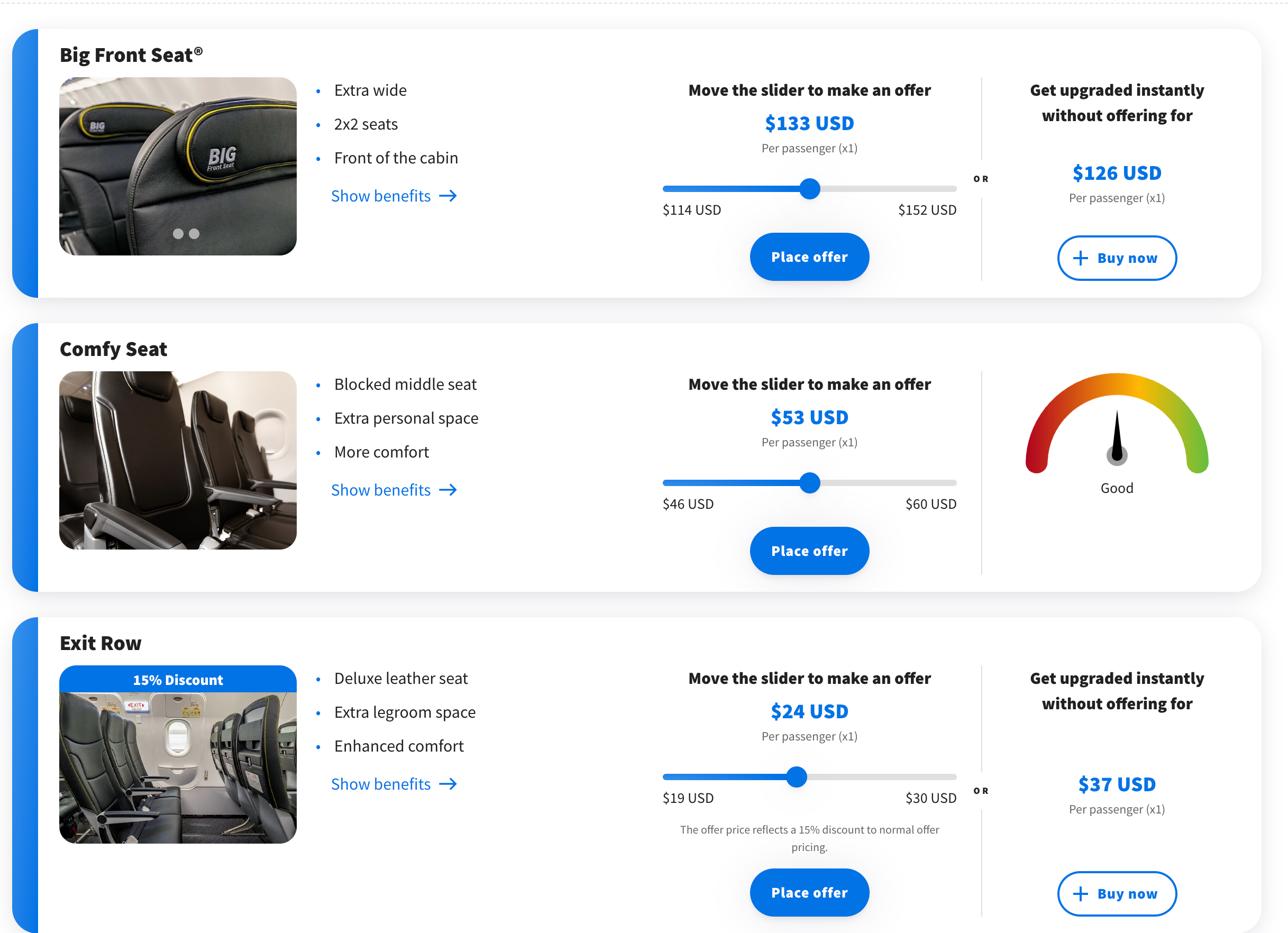
Task: Click arrow icon beside Big Front Seat benefits
Action: pyautogui.click(x=448, y=196)
